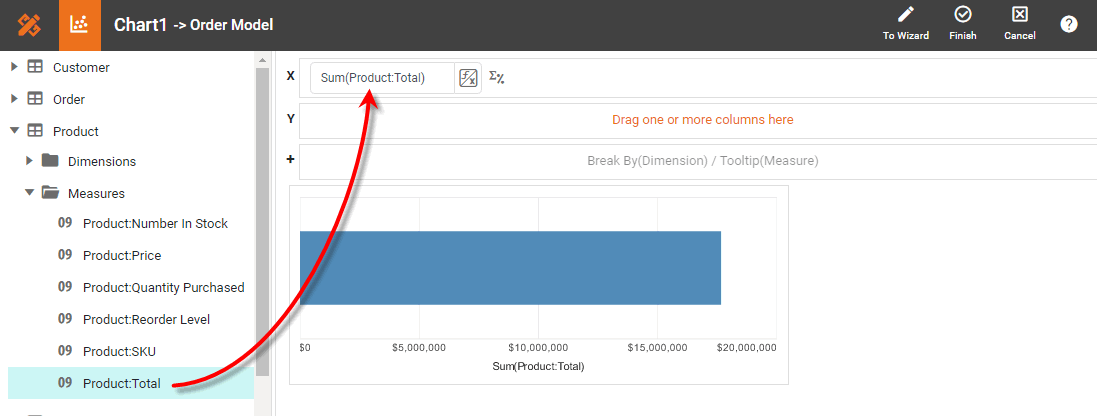Click the Cancel X icon

(1019, 15)
